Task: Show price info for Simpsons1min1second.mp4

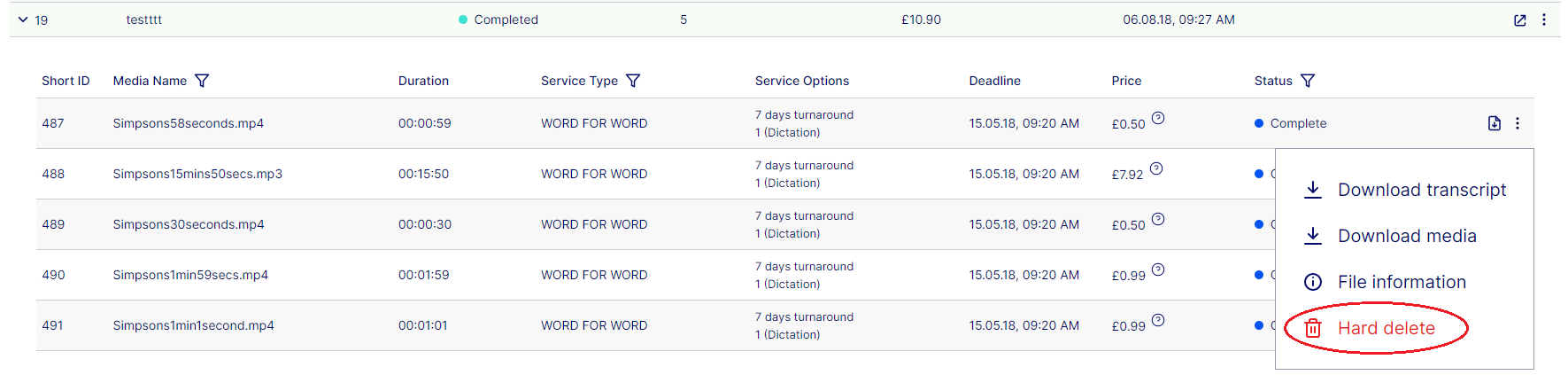Action: pos(1158,320)
